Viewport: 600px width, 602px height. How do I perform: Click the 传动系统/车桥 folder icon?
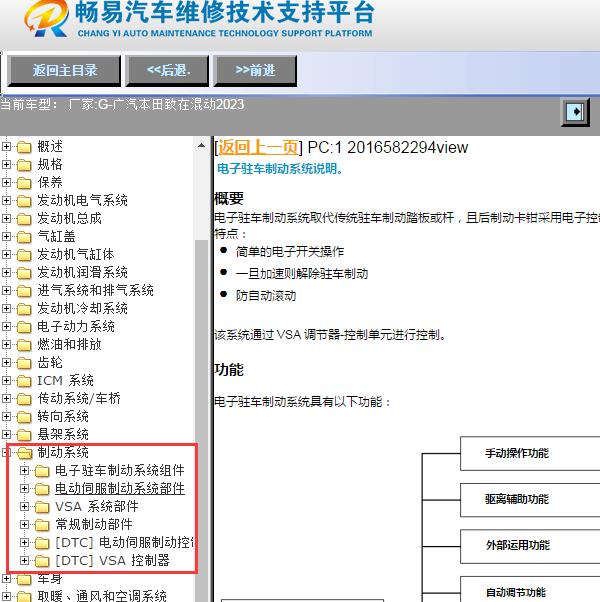pyautogui.click(x=24, y=399)
